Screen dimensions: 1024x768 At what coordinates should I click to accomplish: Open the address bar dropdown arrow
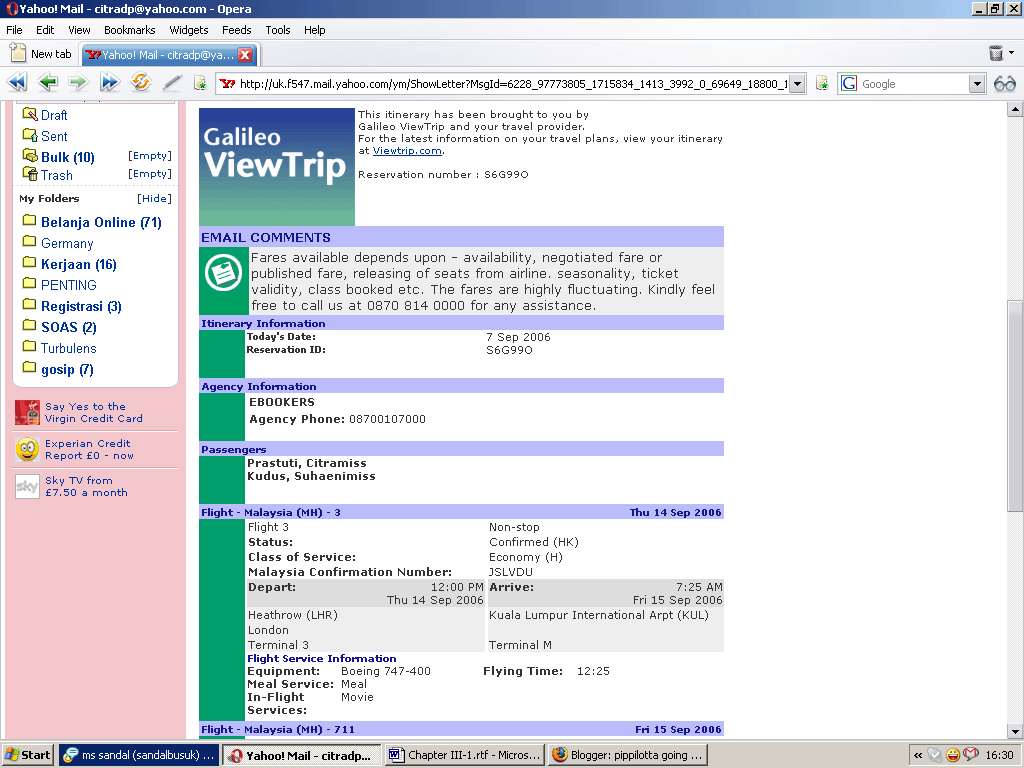[x=797, y=84]
